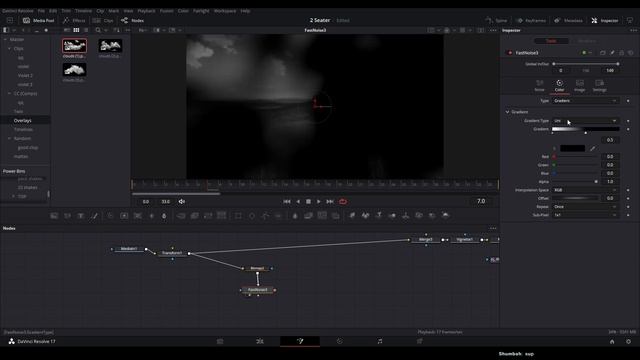
Task: Switch to the Settings tab in Inspector
Action: tap(600, 86)
